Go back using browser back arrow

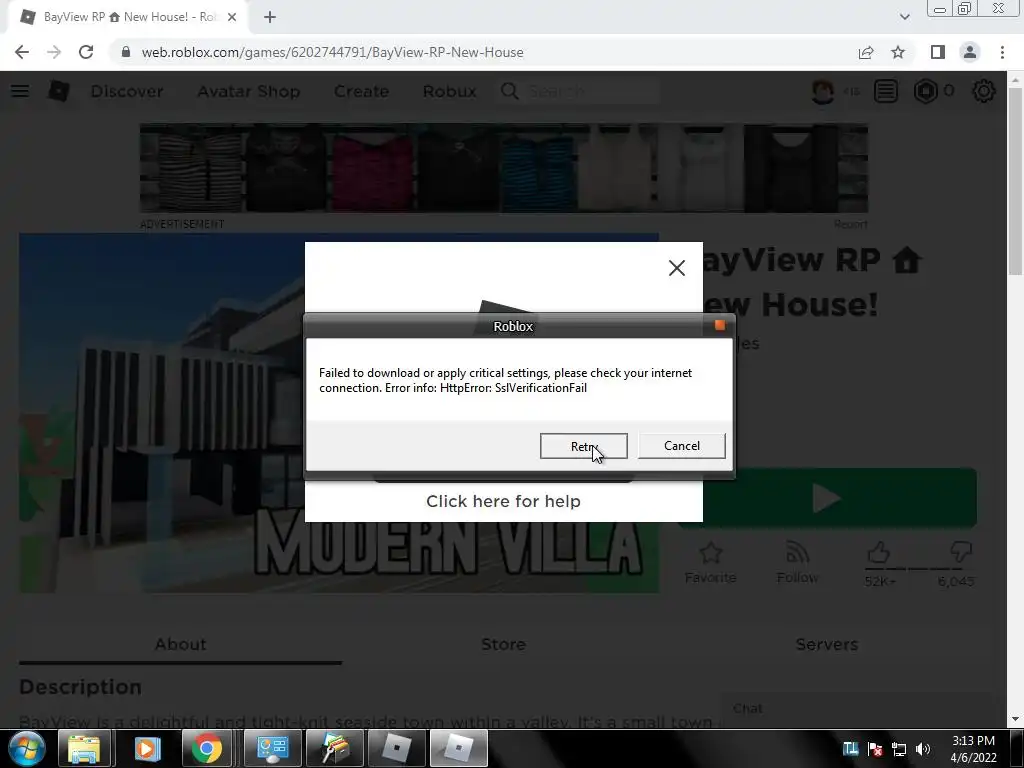click(22, 52)
